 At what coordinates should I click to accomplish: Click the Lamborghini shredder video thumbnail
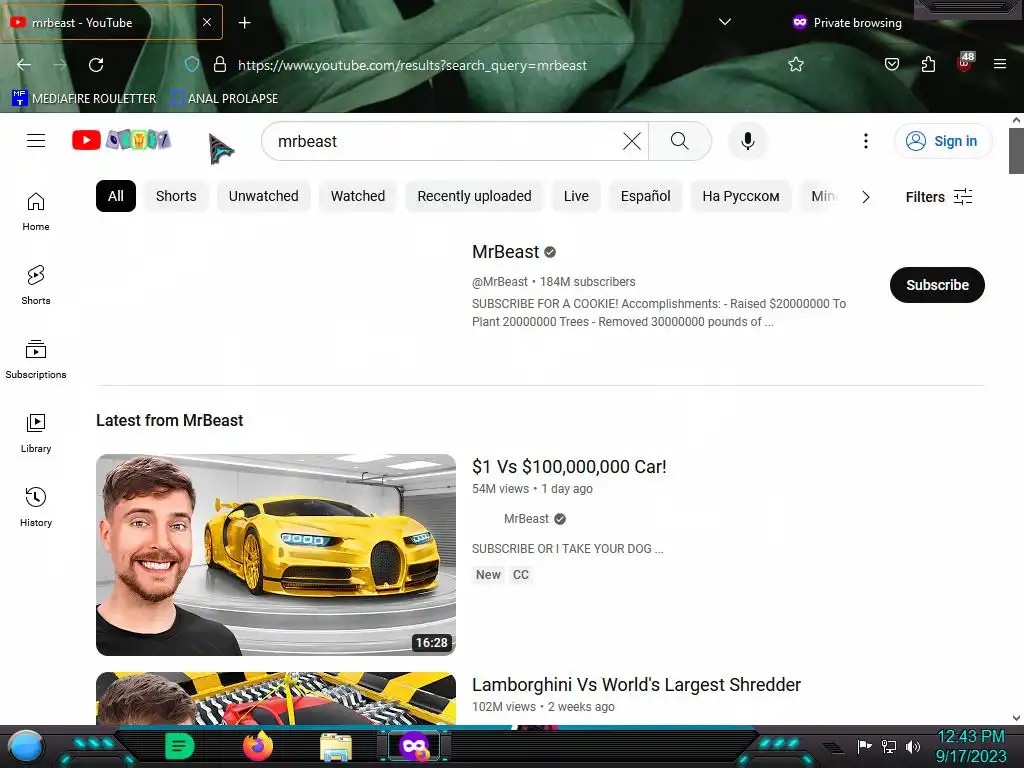[x=276, y=698]
